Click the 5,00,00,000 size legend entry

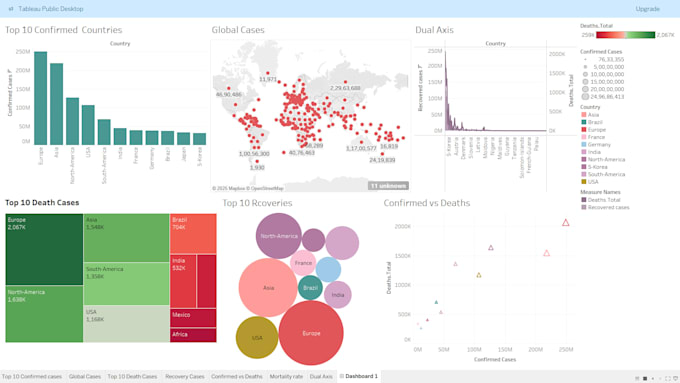coord(604,67)
